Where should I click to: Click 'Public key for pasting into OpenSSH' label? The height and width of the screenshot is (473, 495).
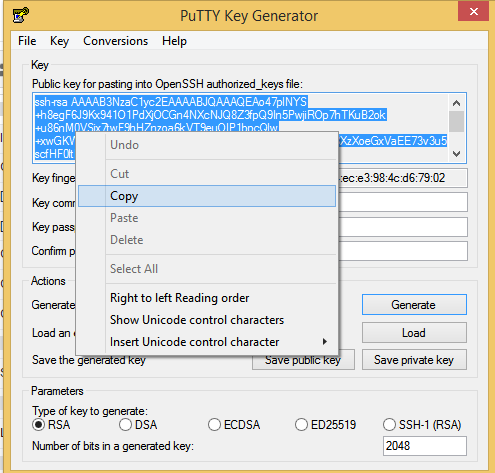(167, 84)
